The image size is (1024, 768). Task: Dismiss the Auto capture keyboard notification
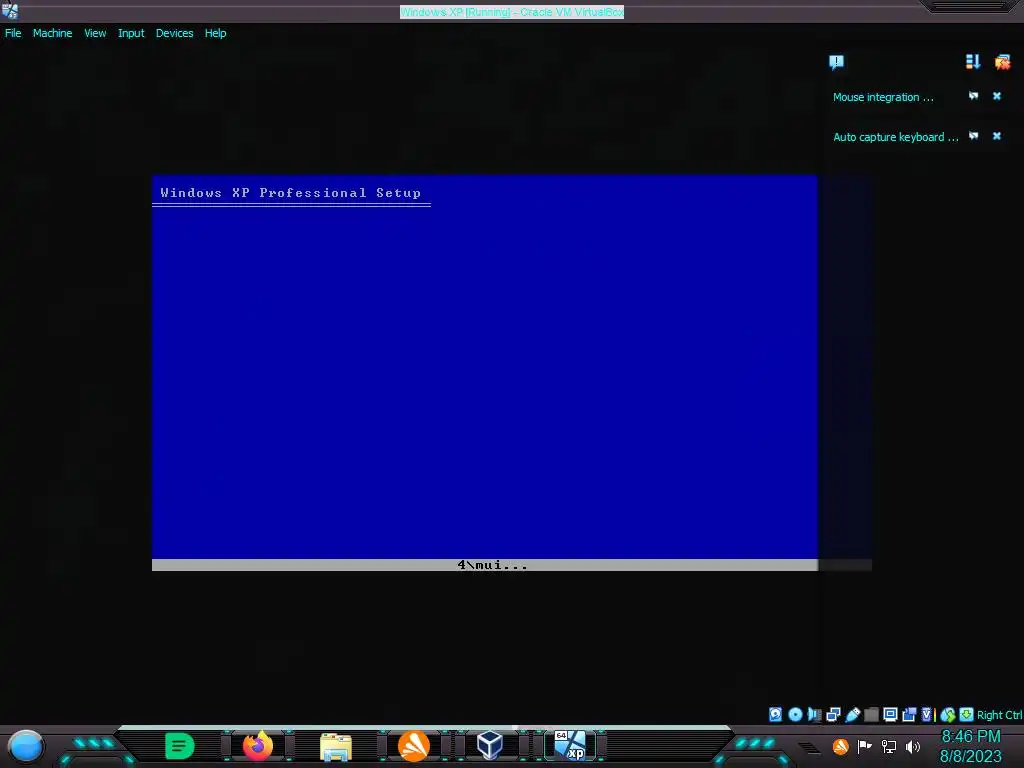[x=997, y=136]
